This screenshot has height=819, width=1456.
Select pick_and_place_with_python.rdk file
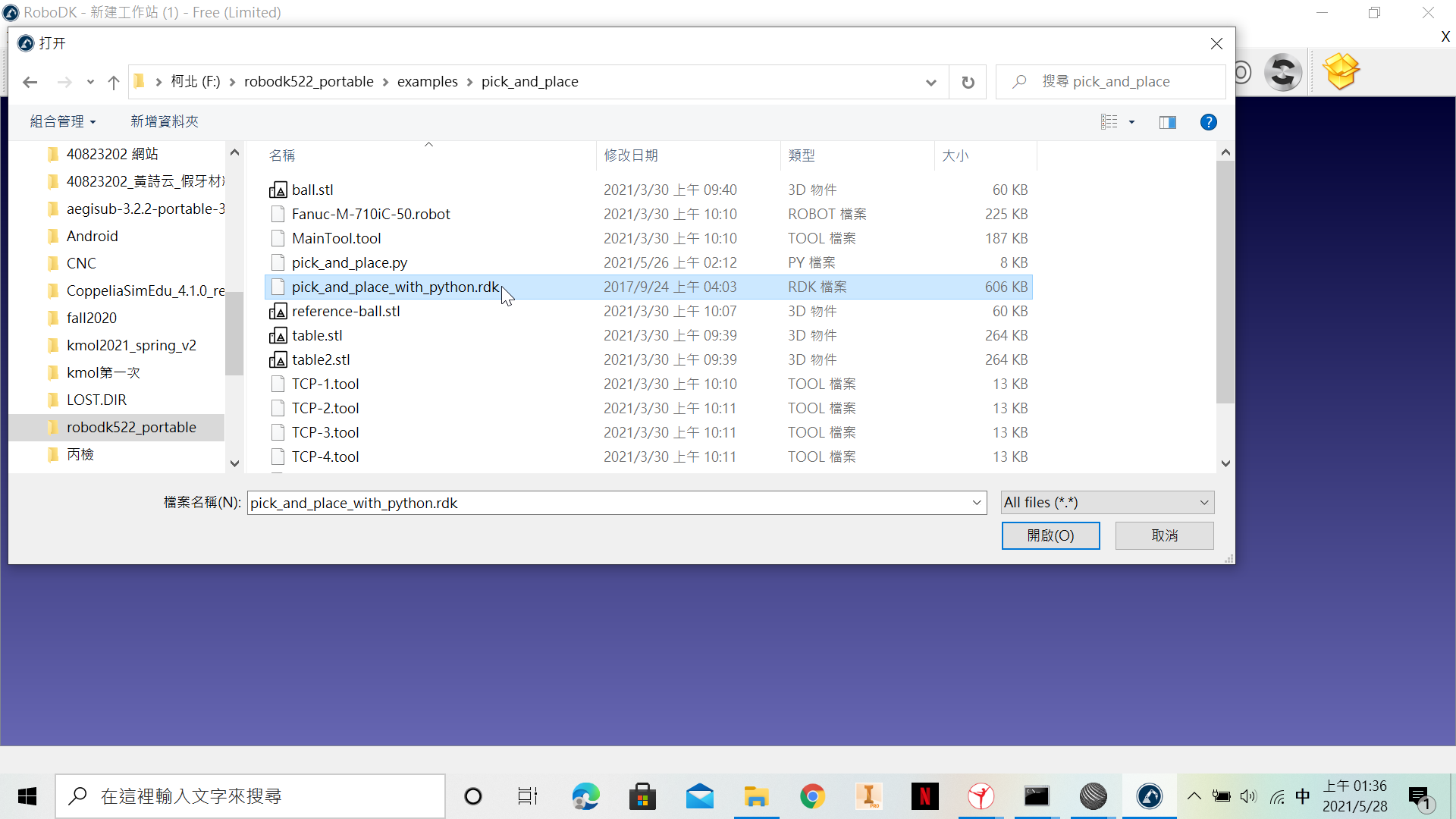pyautogui.click(x=648, y=287)
